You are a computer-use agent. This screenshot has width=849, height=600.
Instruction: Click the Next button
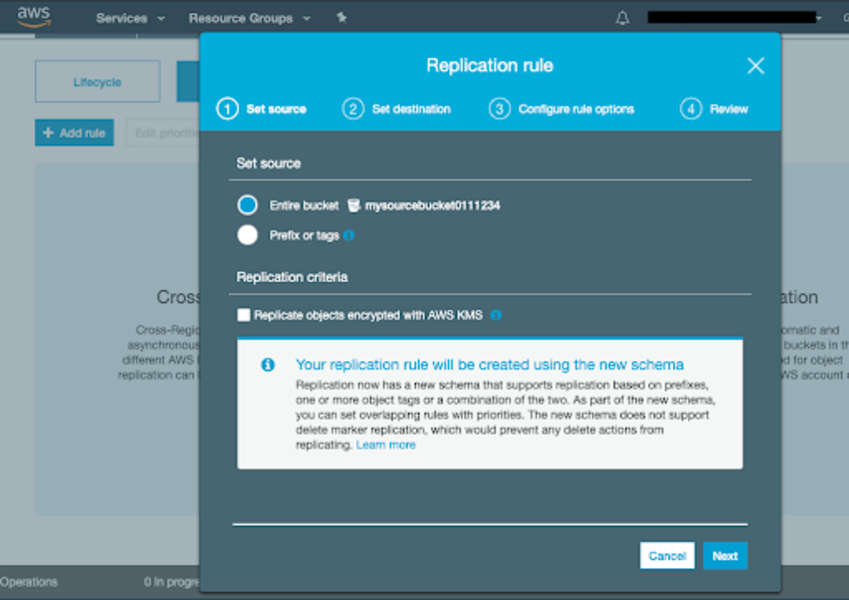725,556
